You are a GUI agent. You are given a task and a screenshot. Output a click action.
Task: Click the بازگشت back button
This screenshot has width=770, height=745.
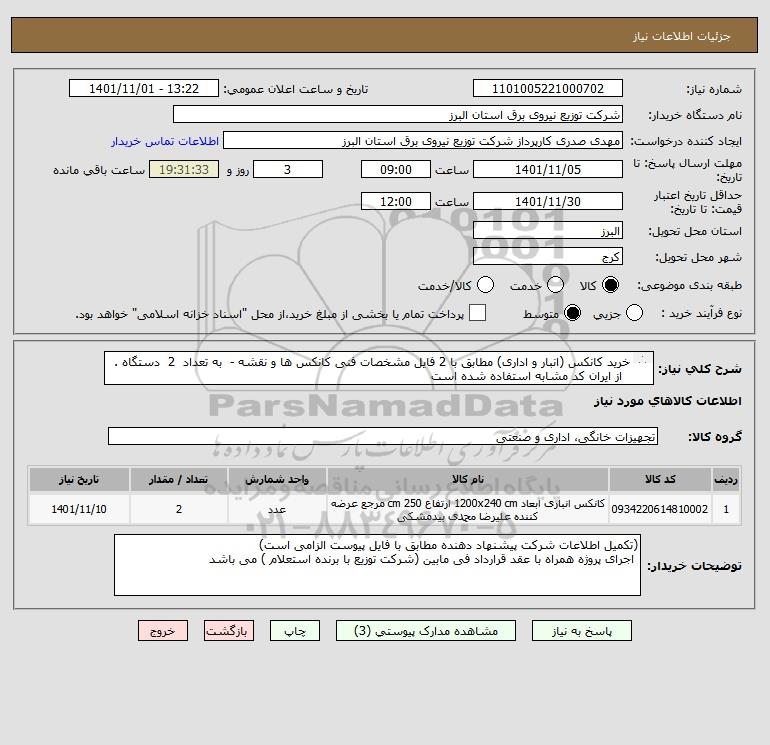[x=229, y=631]
